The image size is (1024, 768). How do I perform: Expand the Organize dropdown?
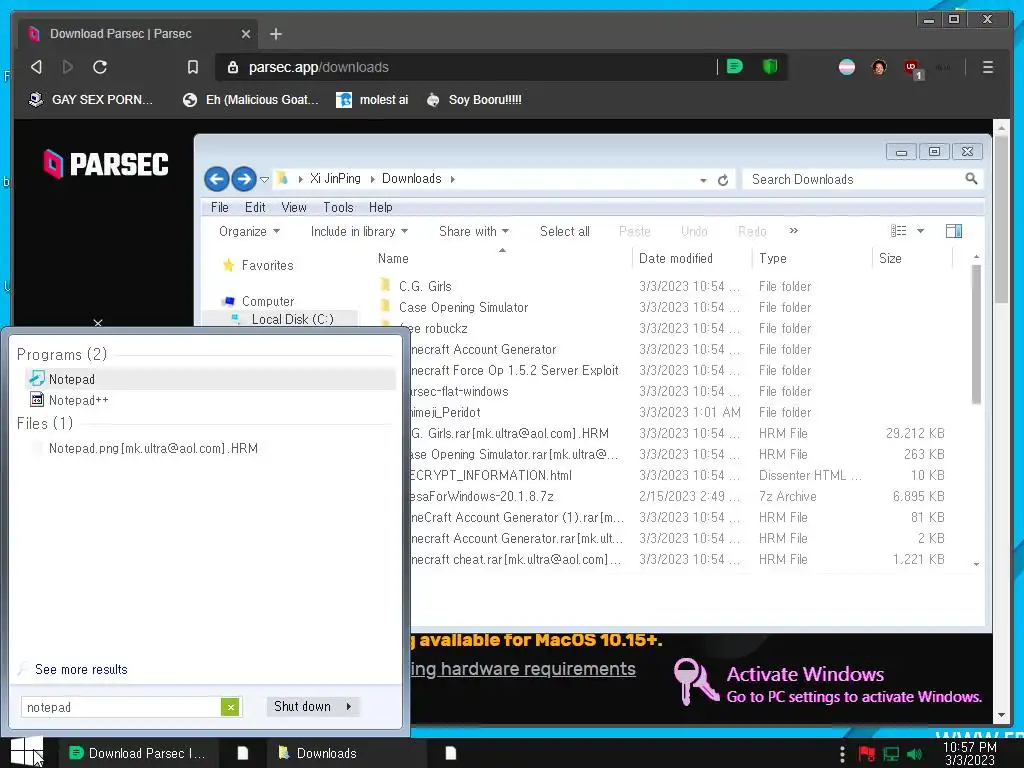249,231
